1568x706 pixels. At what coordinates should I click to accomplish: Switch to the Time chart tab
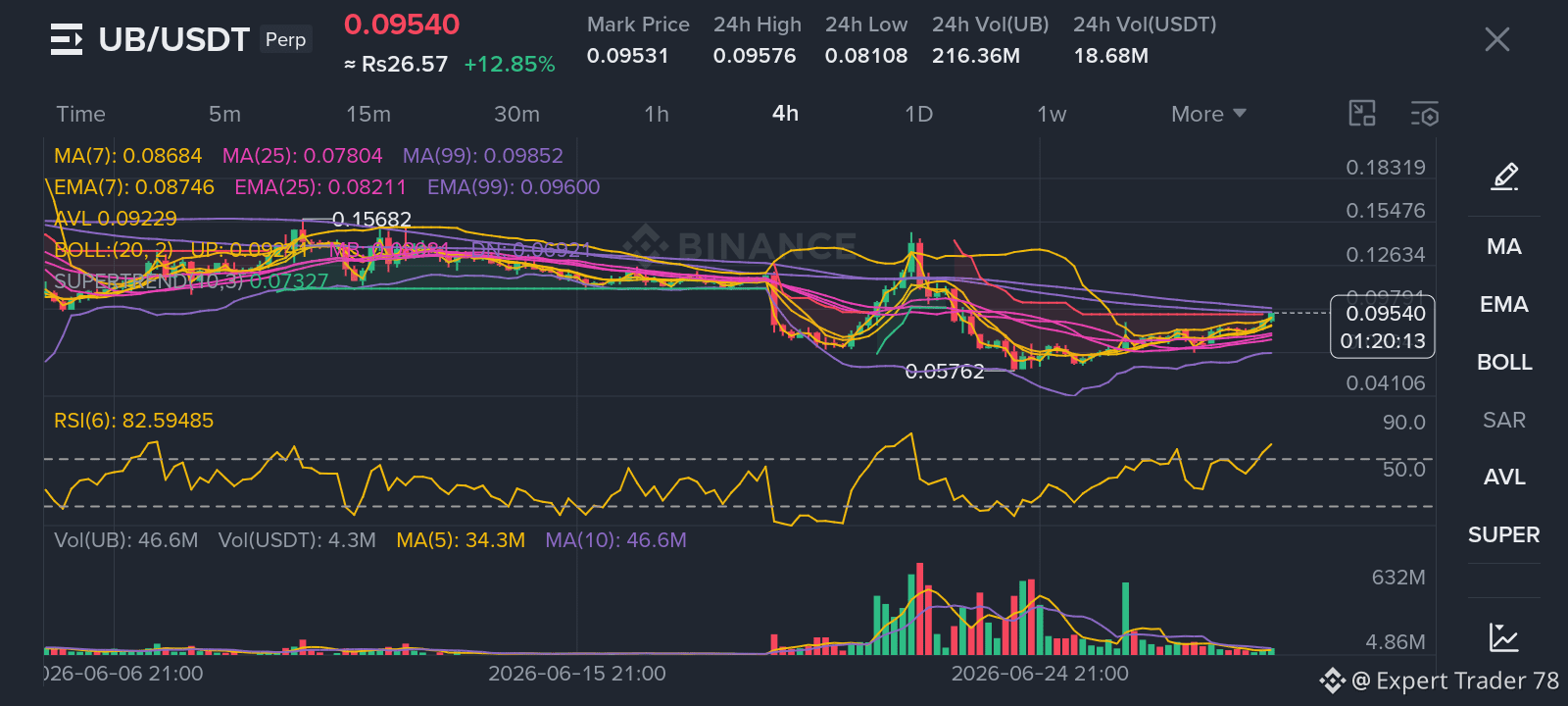pos(80,114)
